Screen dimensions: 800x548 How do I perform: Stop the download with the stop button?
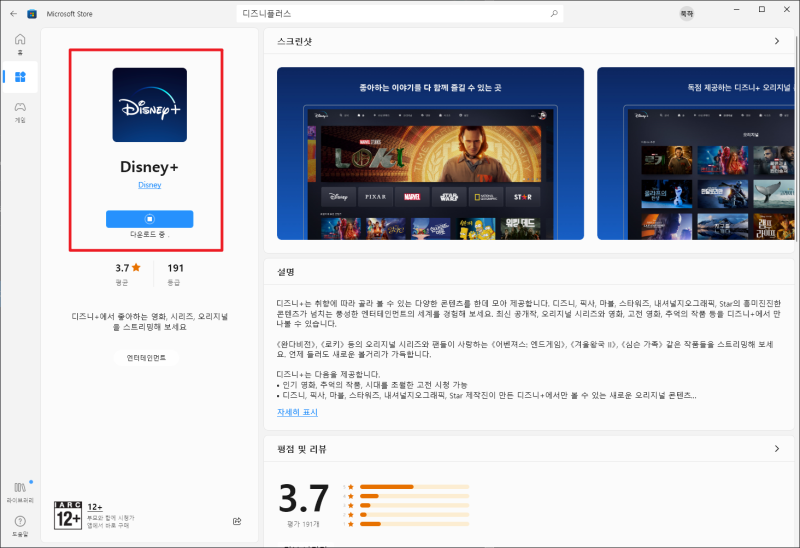point(149,219)
